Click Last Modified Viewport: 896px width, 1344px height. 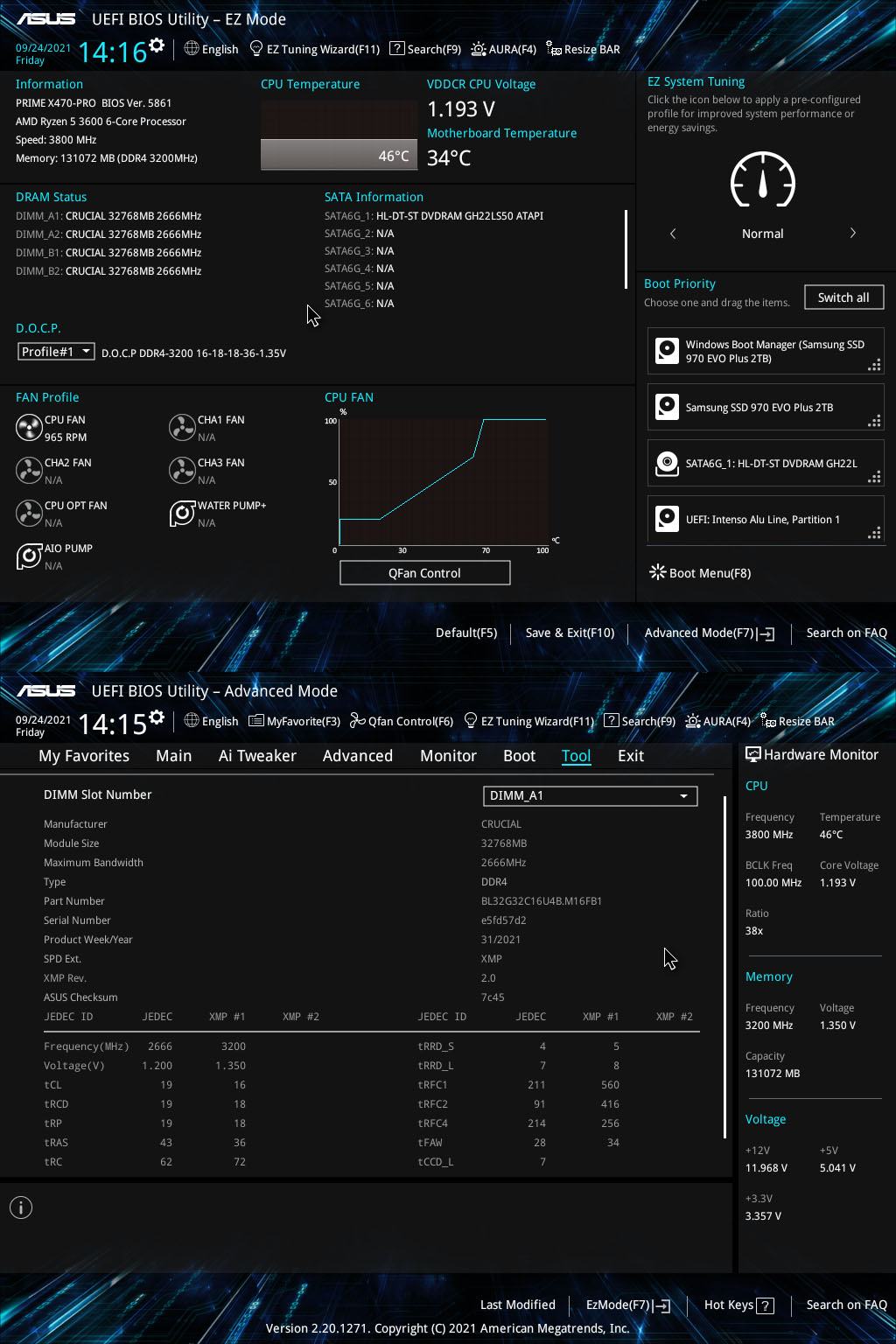click(518, 1305)
